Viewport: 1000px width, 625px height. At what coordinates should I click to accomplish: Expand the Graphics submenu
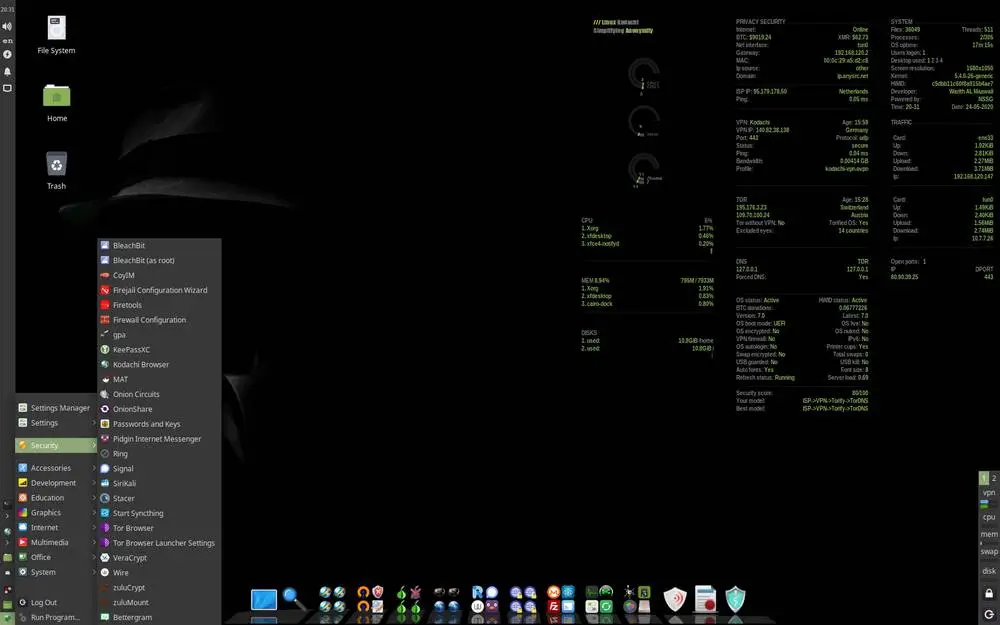point(56,513)
